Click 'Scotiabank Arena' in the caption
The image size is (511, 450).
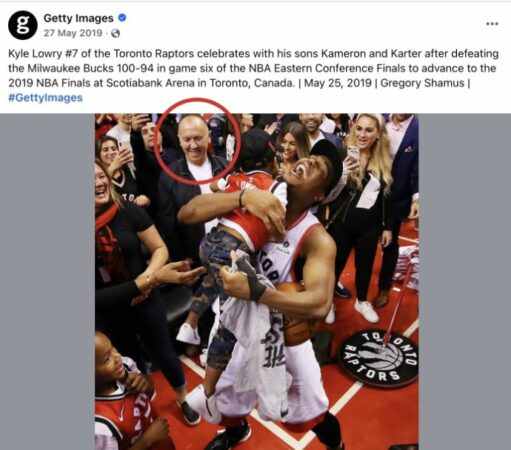pyautogui.click(x=148, y=83)
